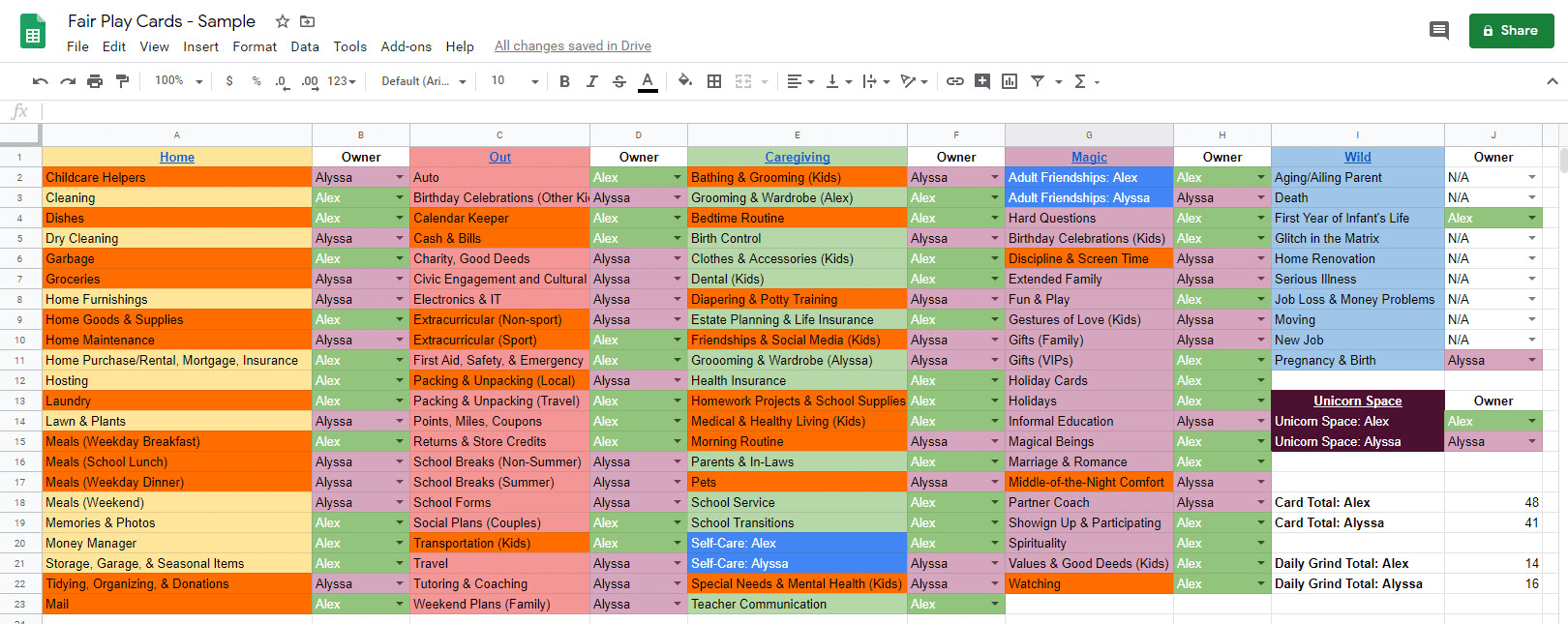Click the Magic header link

click(x=1090, y=158)
